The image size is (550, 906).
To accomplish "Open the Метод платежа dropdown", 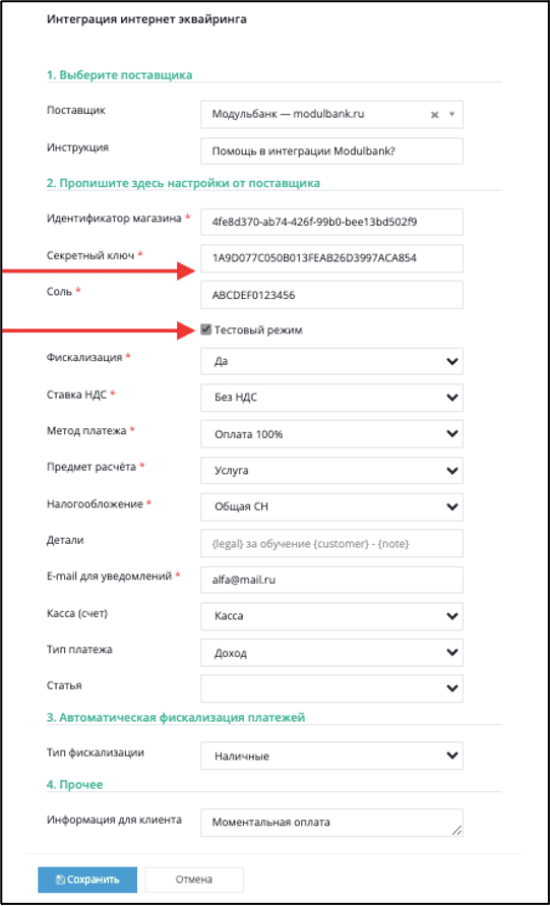I will 332,434.
